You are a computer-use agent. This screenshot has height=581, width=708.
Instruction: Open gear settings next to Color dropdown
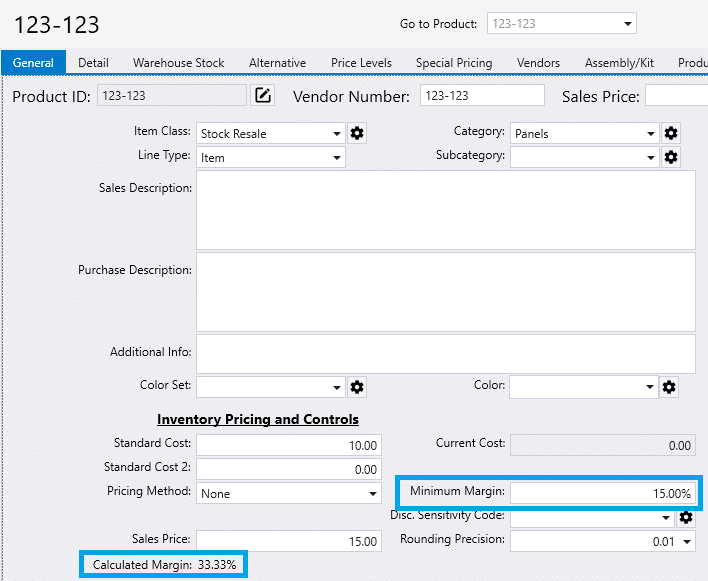pos(669,387)
